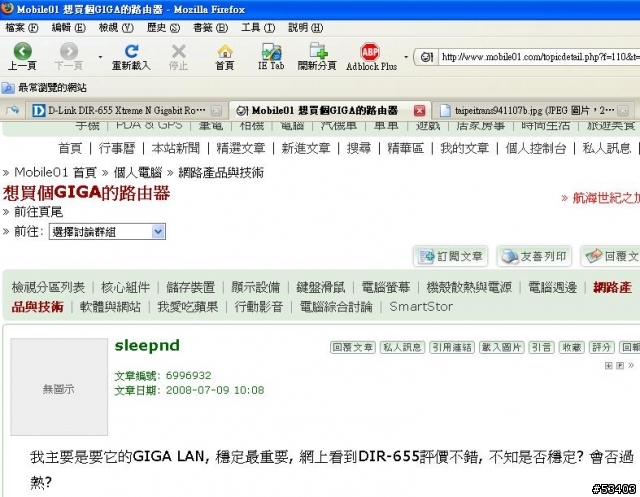This screenshot has width=640, height=497.
Task: Open the IE Tab toolbar icon
Action: 271,51
